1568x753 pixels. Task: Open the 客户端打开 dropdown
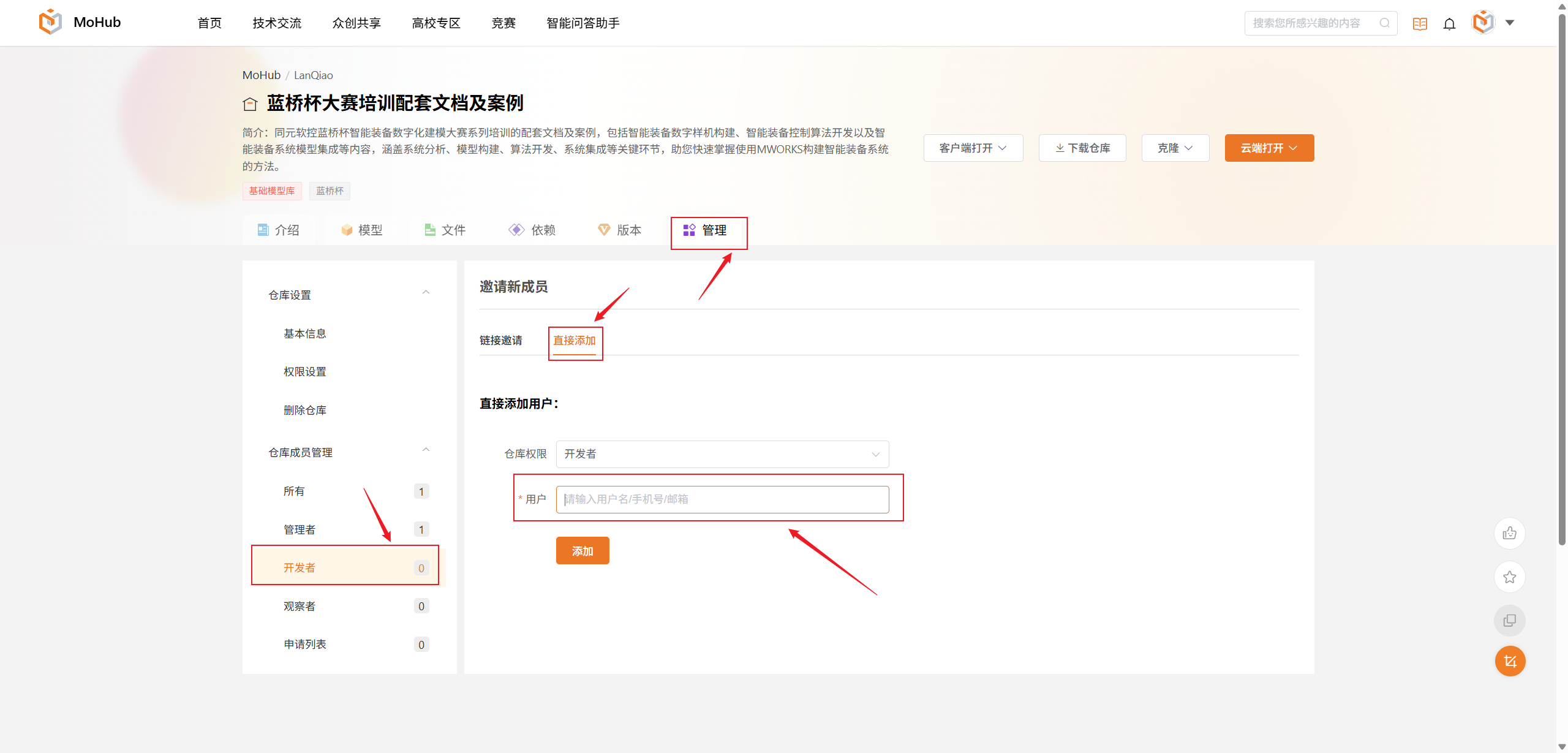click(x=973, y=148)
